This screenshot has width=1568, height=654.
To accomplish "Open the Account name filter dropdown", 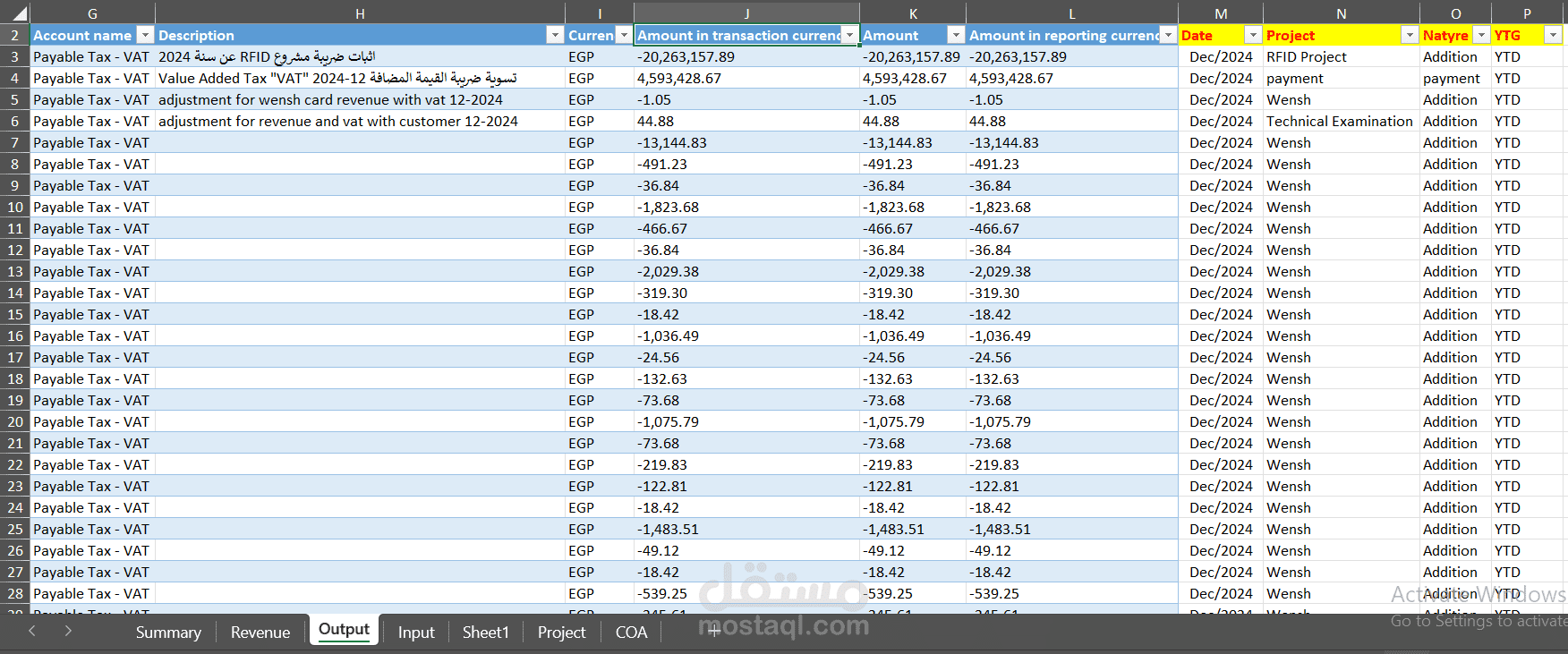I will (x=145, y=35).
